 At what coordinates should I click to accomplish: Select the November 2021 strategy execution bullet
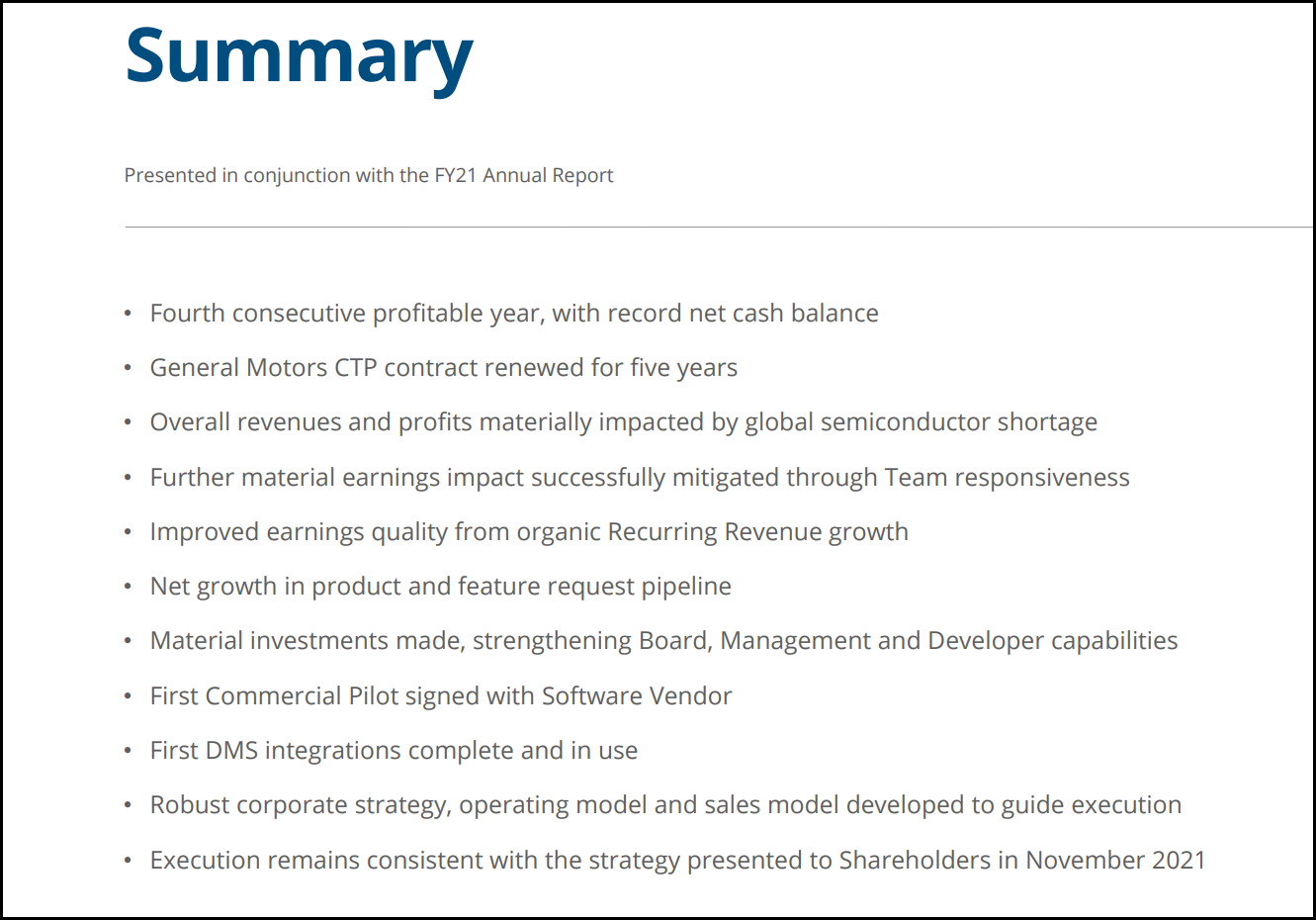click(x=678, y=861)
